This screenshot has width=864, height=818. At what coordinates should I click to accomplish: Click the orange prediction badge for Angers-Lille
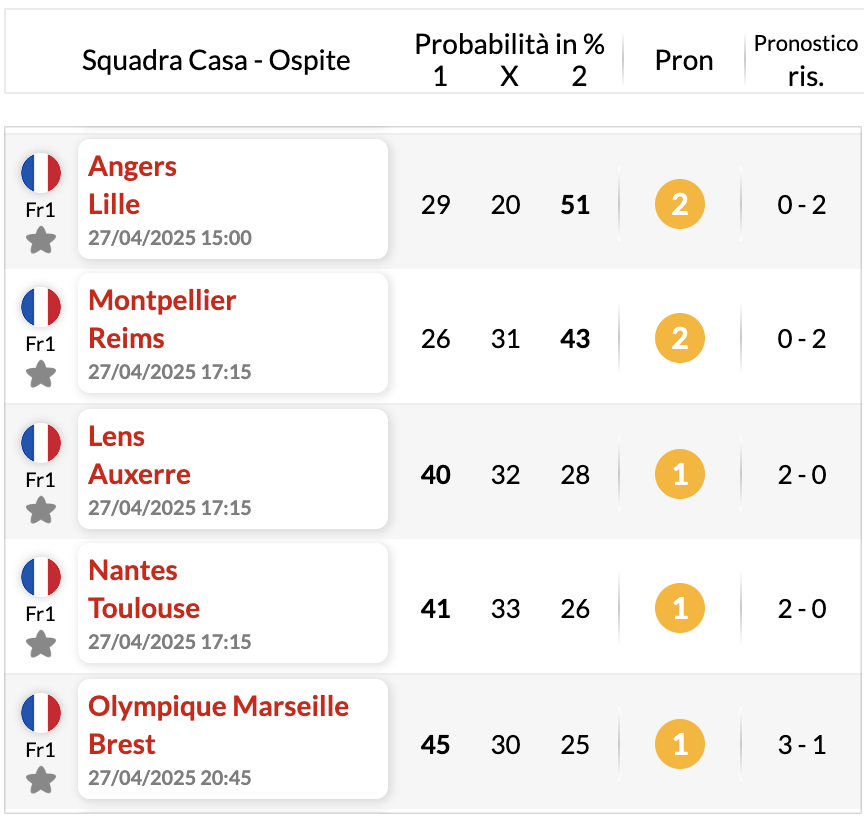(x=679, y=204)
